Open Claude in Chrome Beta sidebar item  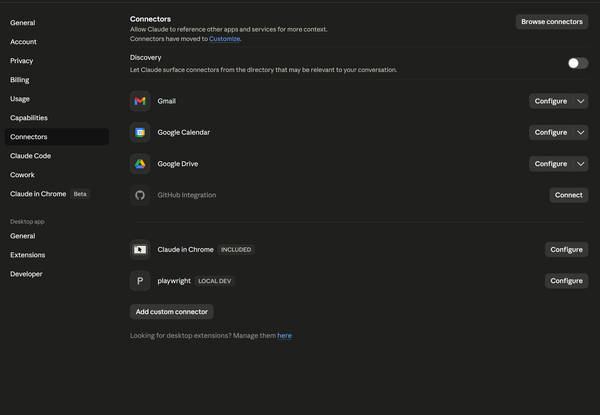(57, 194)
